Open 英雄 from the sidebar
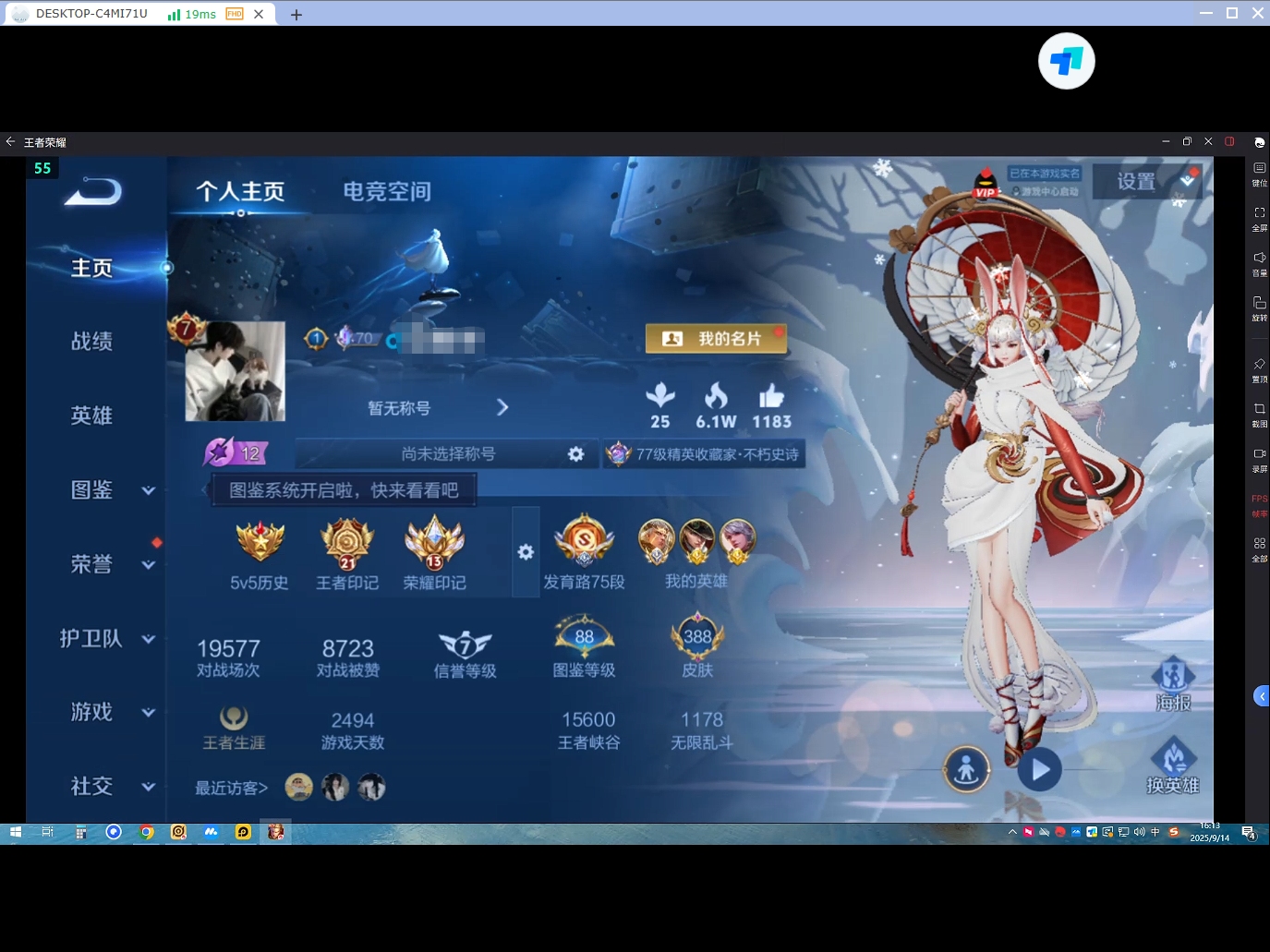Viewport: 1270px width, 952px height. click(92, 416)
